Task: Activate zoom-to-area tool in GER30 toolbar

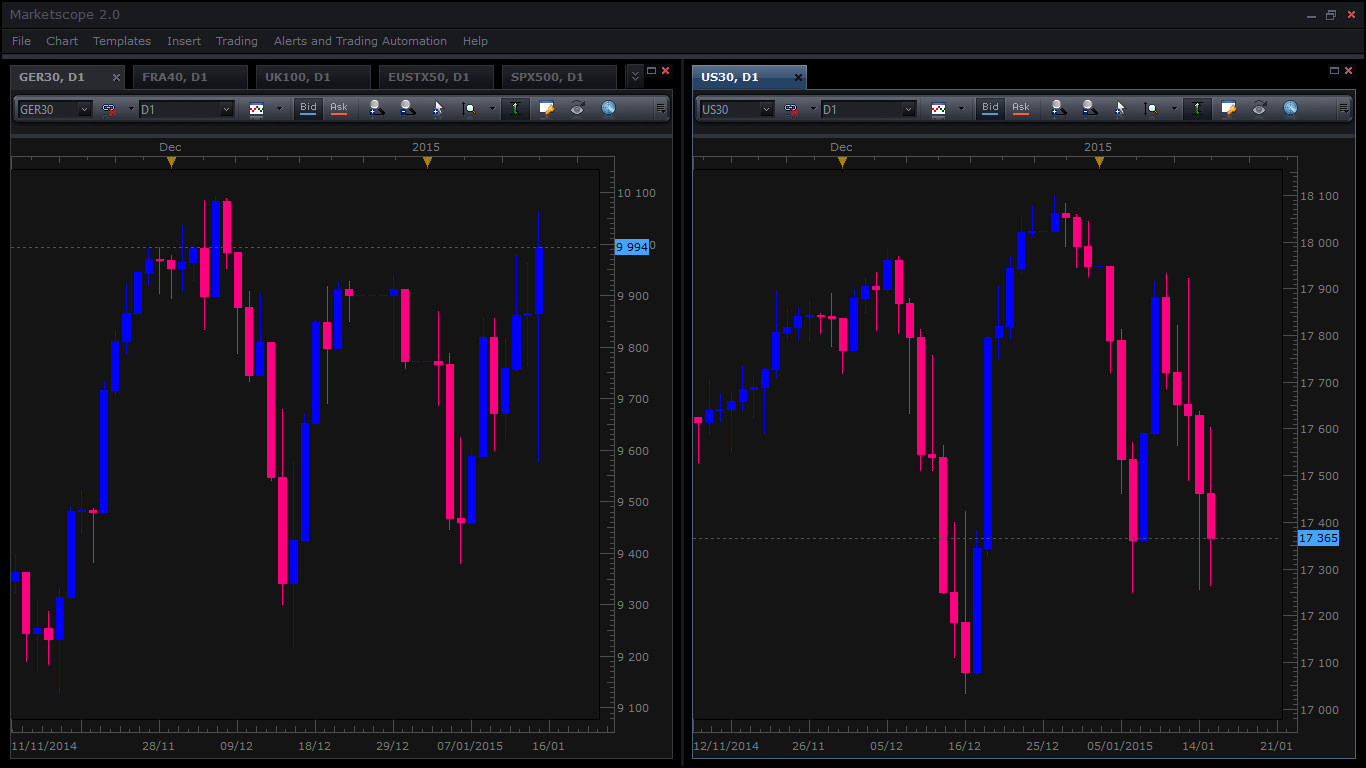Action: point(468,109)
